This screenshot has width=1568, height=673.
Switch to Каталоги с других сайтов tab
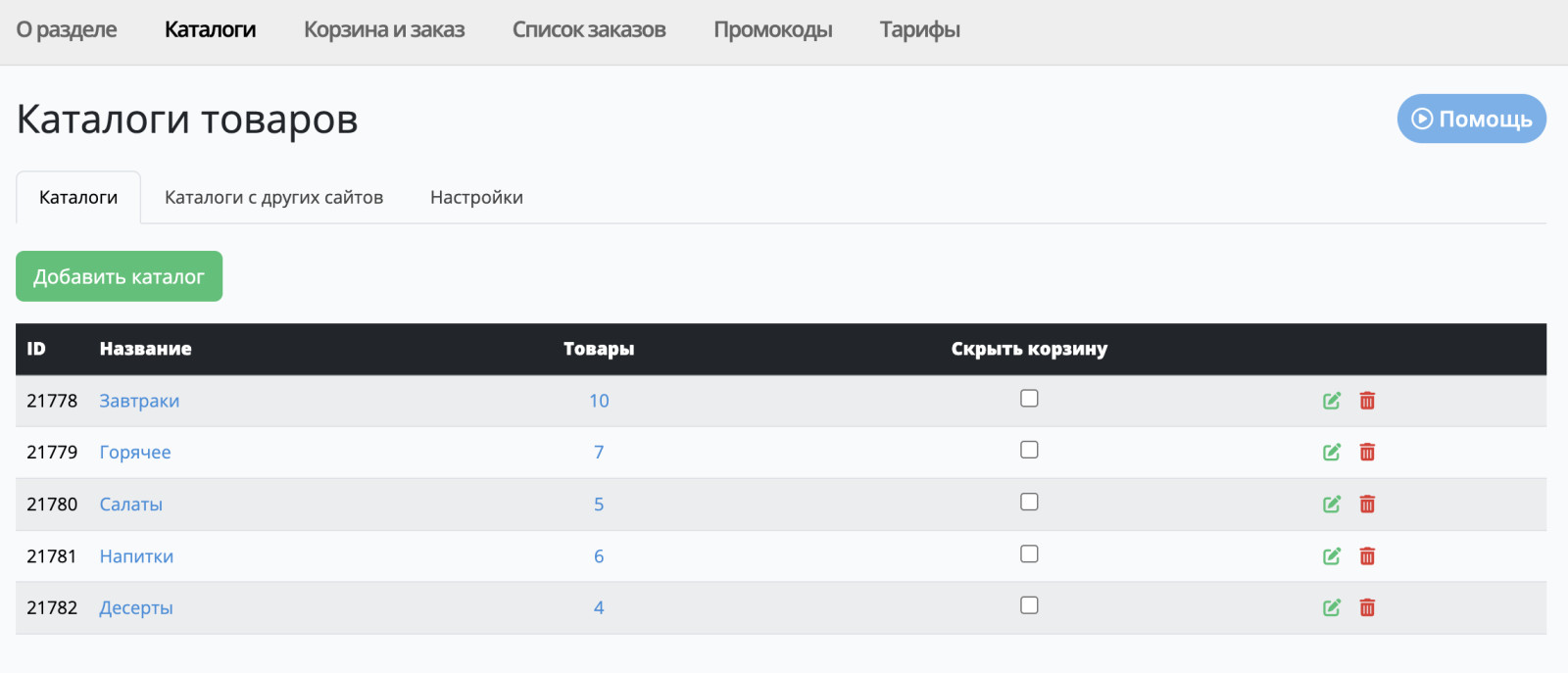coord(273,197)
